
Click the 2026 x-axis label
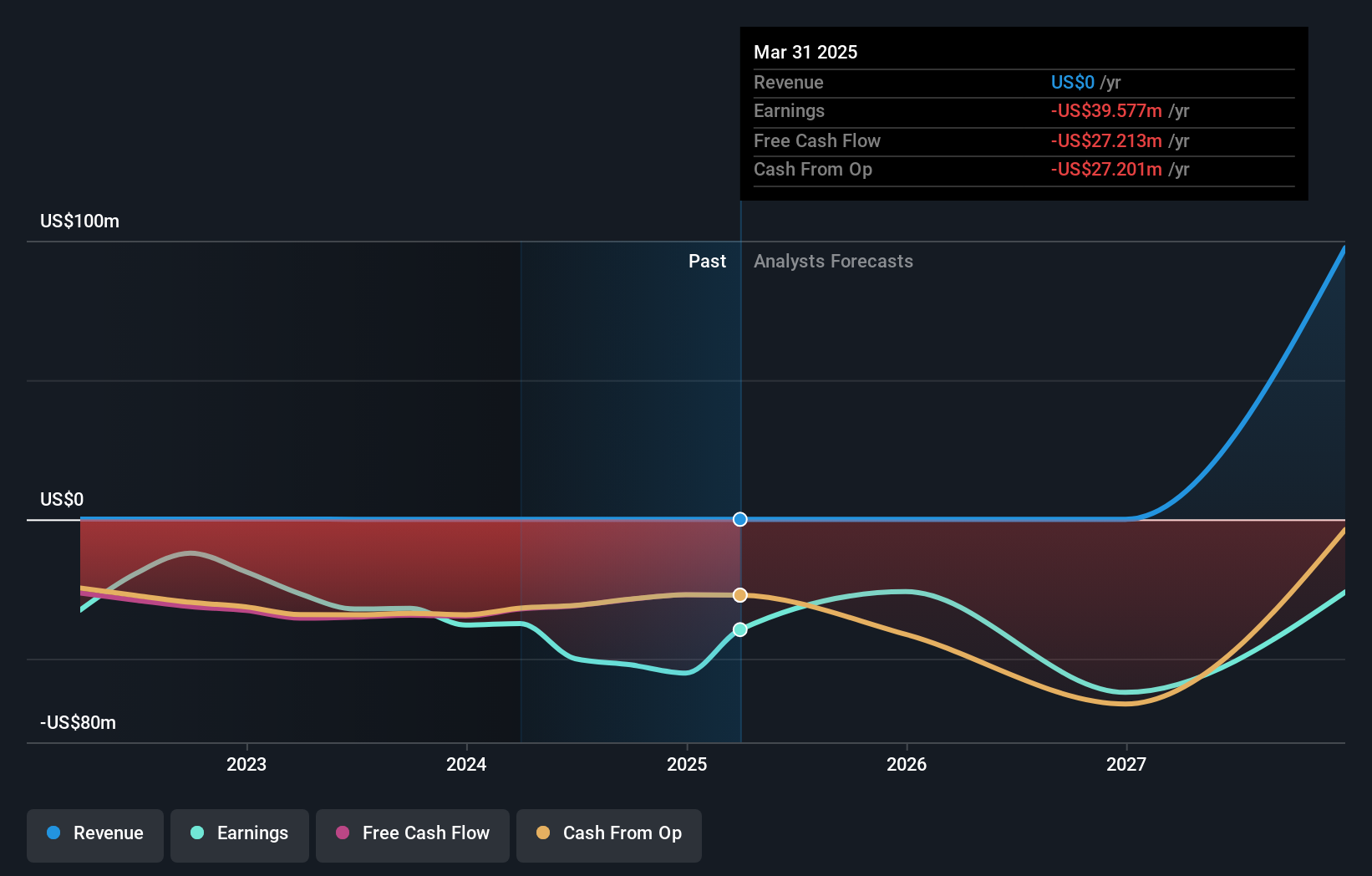907,764
